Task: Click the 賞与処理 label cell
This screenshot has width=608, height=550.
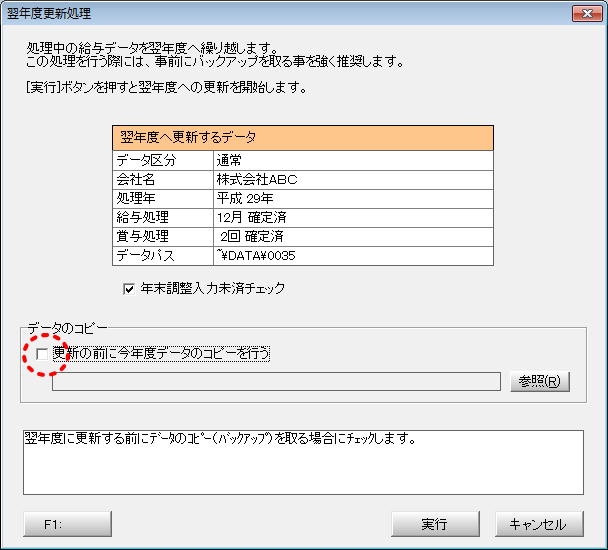Action: click(x=163, y=237)
